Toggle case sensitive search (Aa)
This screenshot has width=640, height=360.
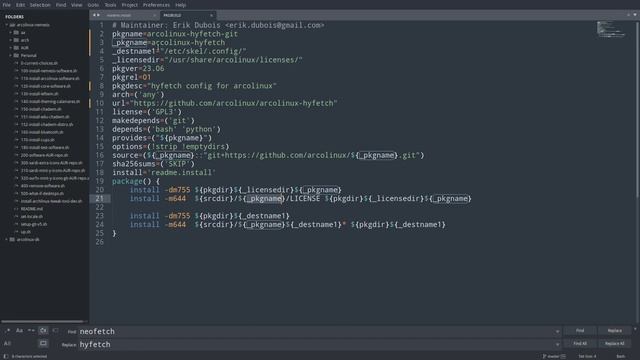(x=19, y=331)
